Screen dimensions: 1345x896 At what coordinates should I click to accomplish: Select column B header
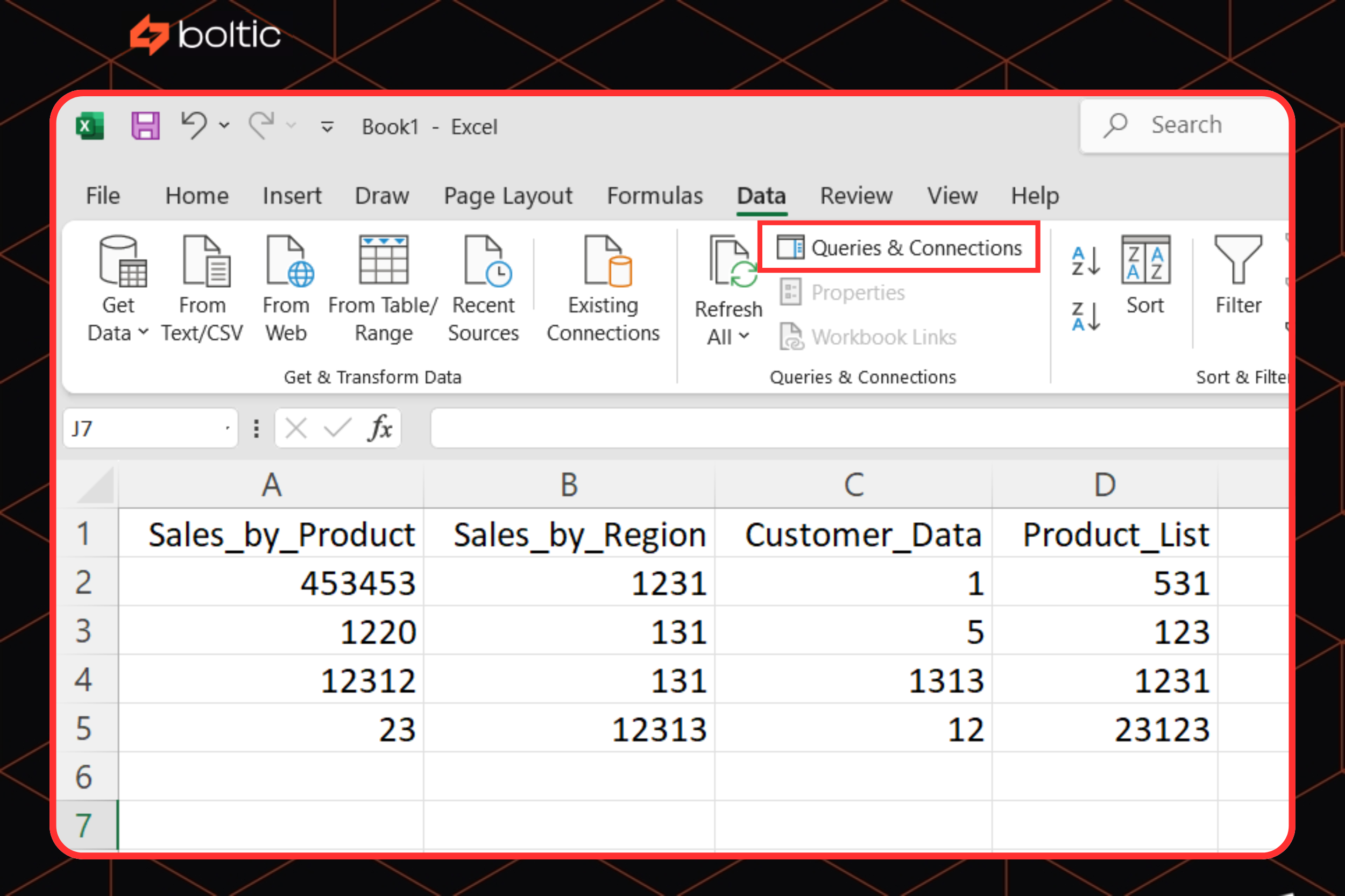click(569, 485)
